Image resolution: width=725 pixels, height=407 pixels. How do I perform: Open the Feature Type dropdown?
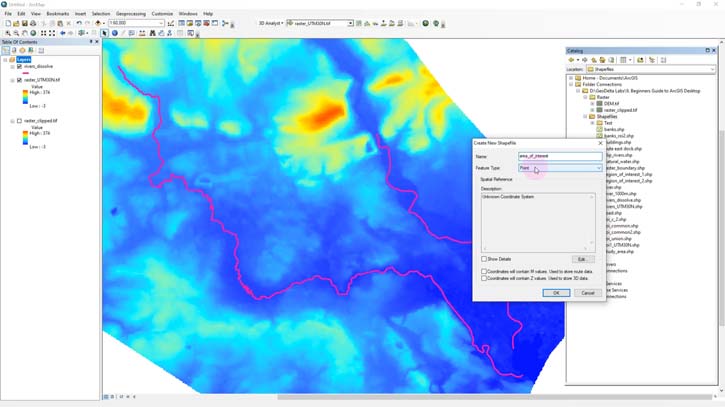pyautogui.click(x=598, y=168)
